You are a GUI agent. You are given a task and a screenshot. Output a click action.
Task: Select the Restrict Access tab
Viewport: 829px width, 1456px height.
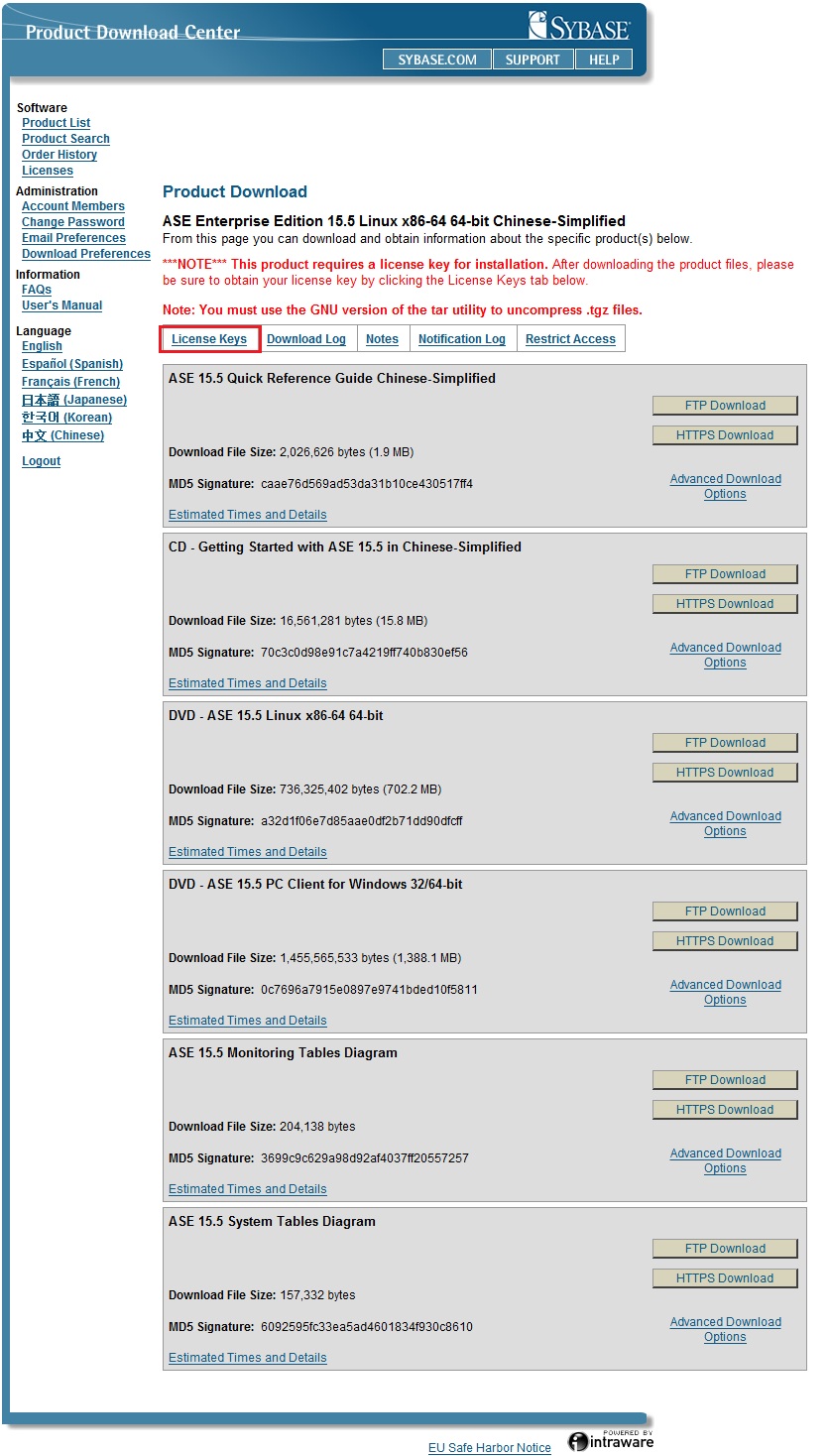click(x=570, y=339)
